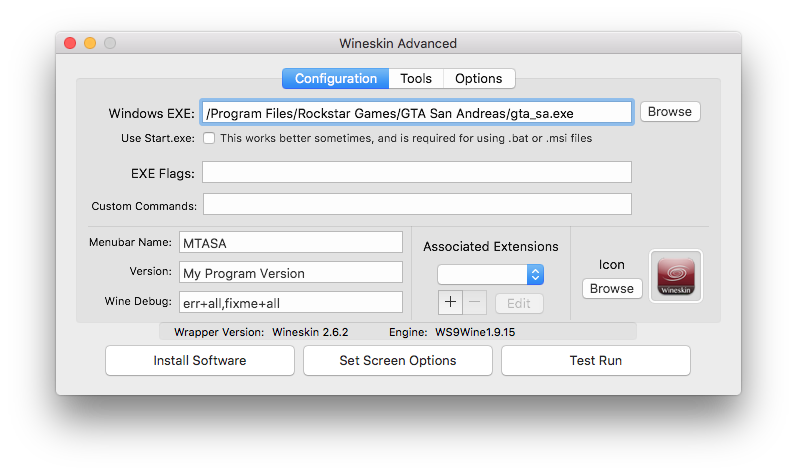Select the Configuration tab

[x=336, y=78]
